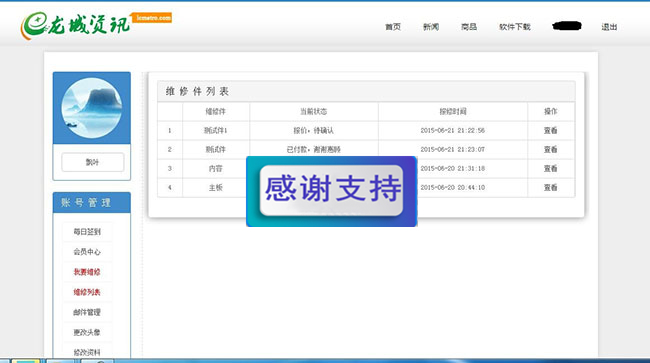The image size is (650, 363).
Task: Open 我要维修 in the account sidebar
Action: [87, 272]
